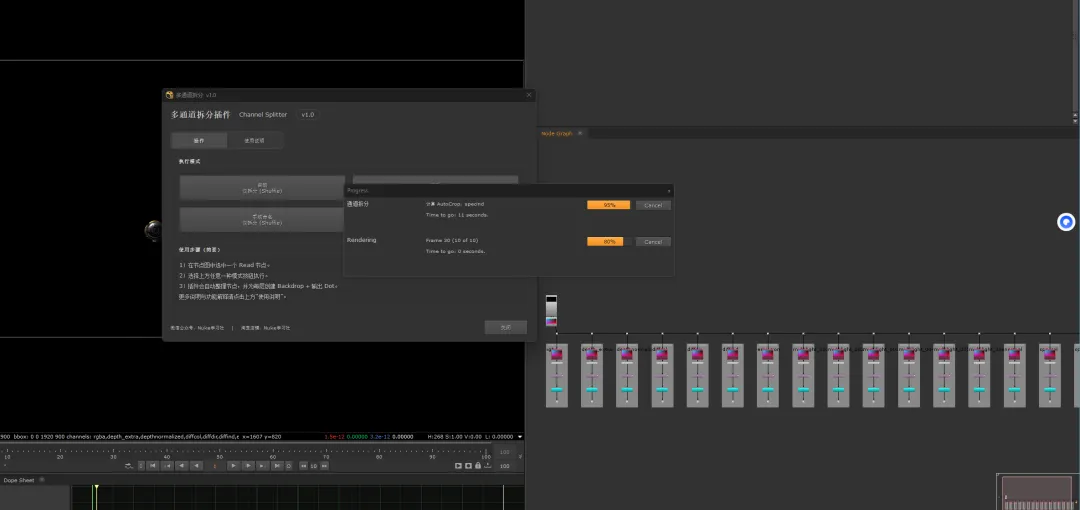Image resolution: width=1080 pixels, height=510 pixels.
Task: Toggle the loop playback mode icon
Action: click(x=288, y=466)
